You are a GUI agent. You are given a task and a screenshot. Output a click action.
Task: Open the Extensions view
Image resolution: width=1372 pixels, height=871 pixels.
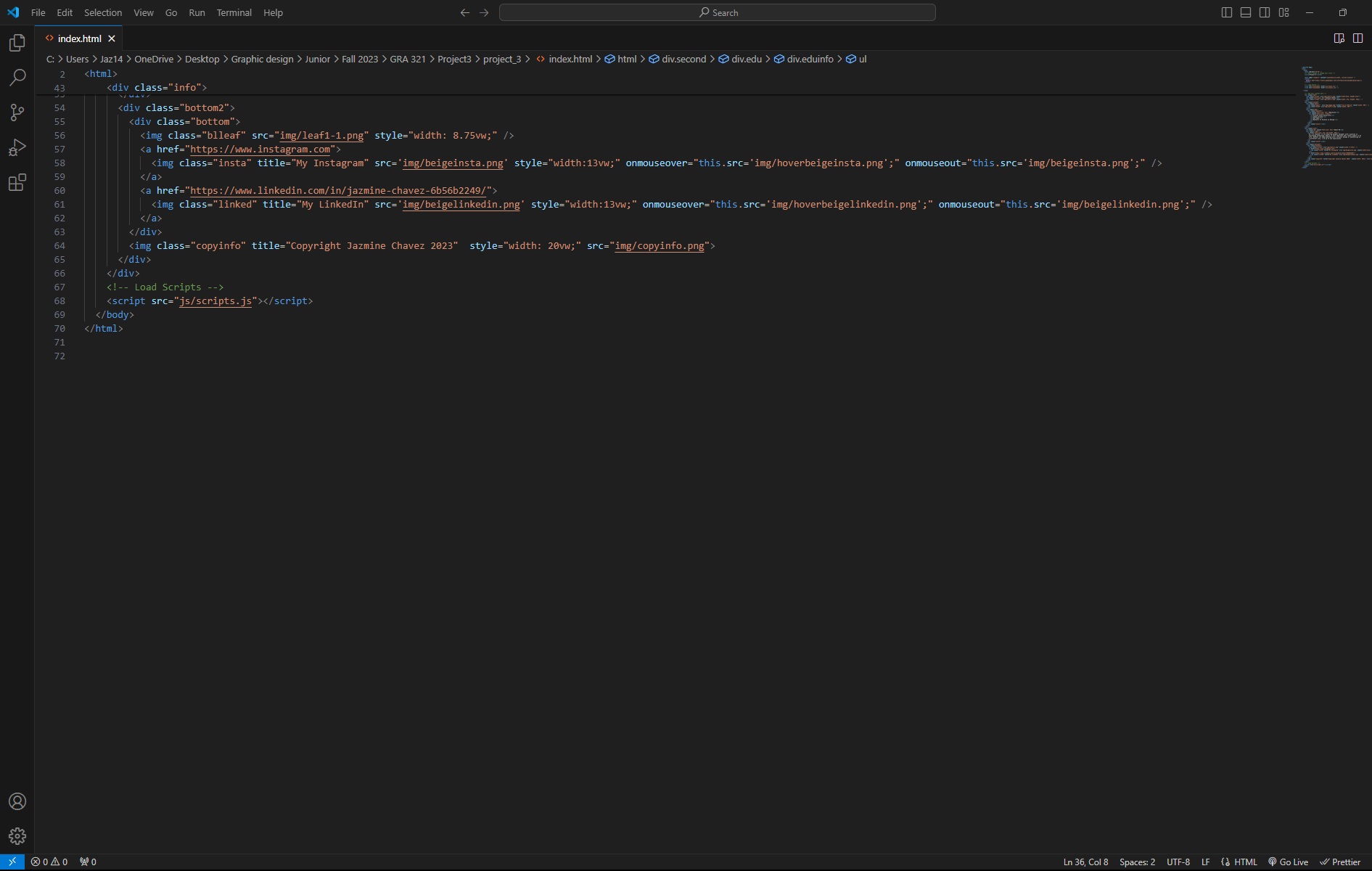tap(17, 182)
